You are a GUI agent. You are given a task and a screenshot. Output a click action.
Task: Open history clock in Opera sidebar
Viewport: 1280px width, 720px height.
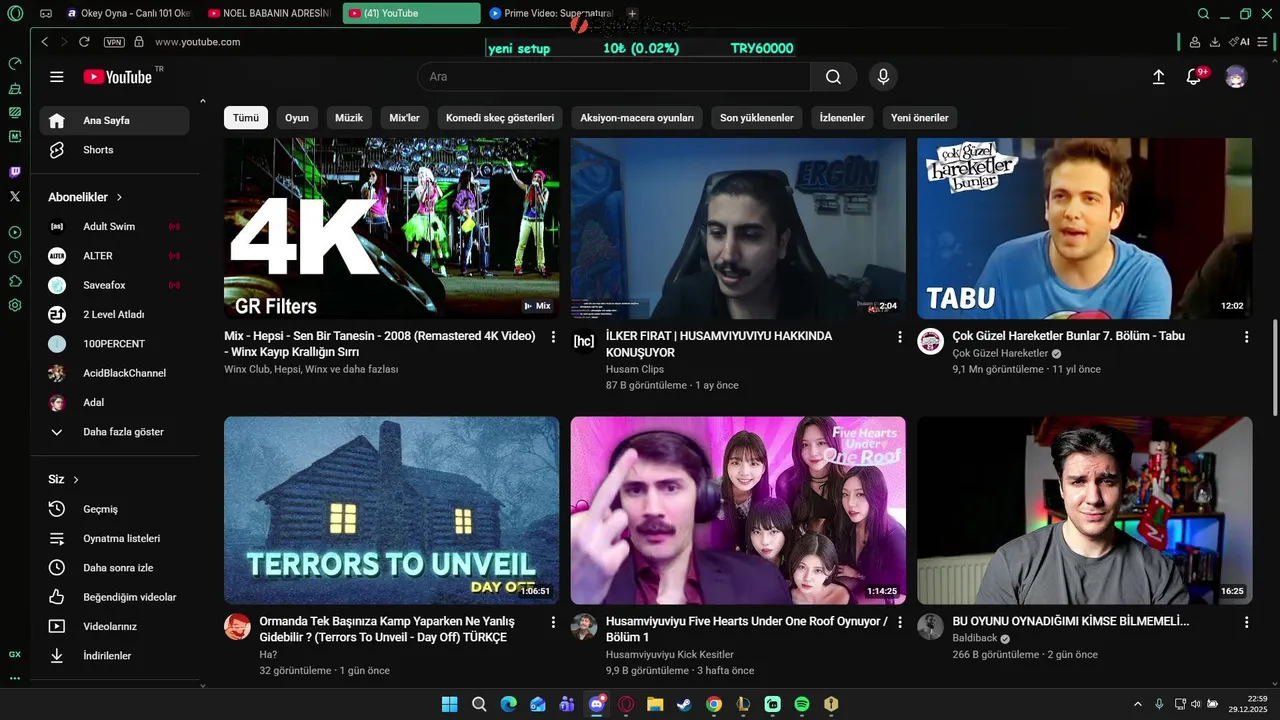point(15,257)
